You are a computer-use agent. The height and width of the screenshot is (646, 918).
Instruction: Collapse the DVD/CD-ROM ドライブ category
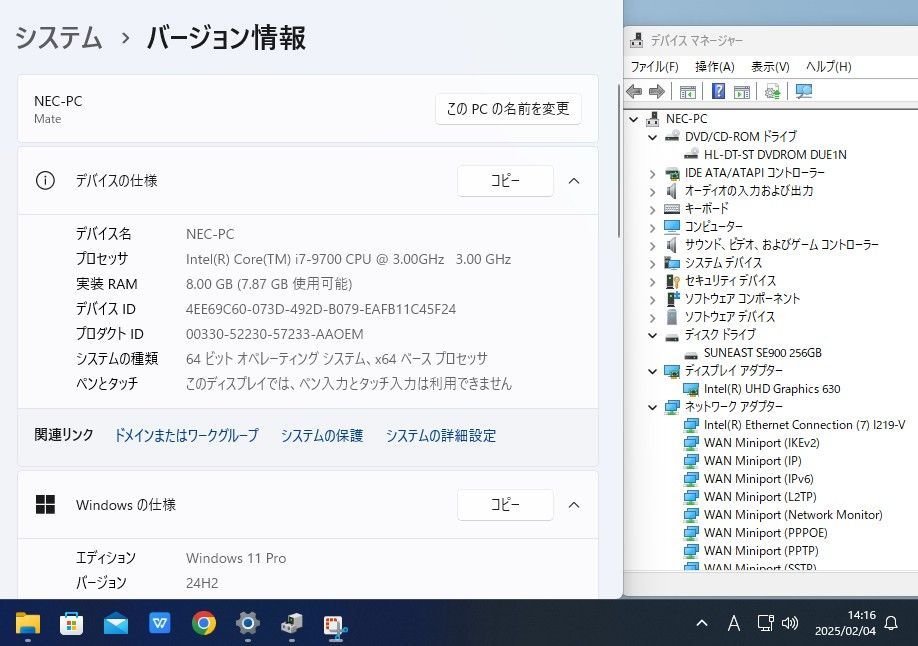653,137
